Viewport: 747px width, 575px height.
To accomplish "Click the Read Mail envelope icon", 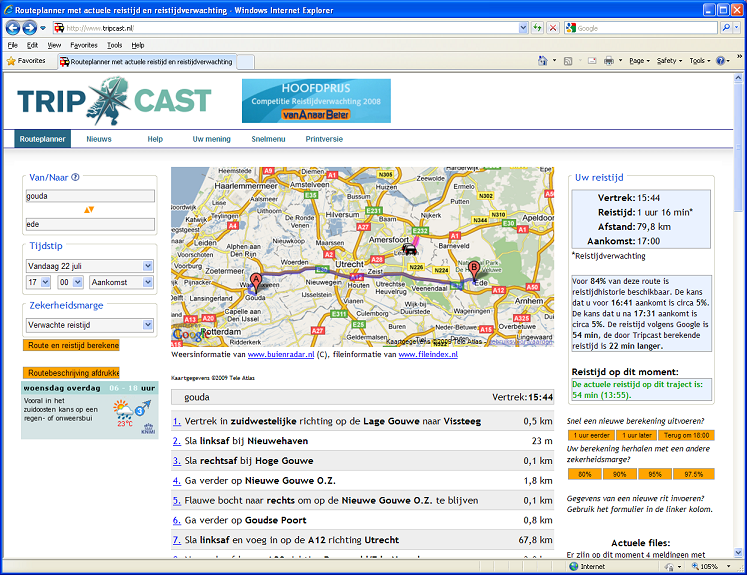I will (x=592, y=61).
